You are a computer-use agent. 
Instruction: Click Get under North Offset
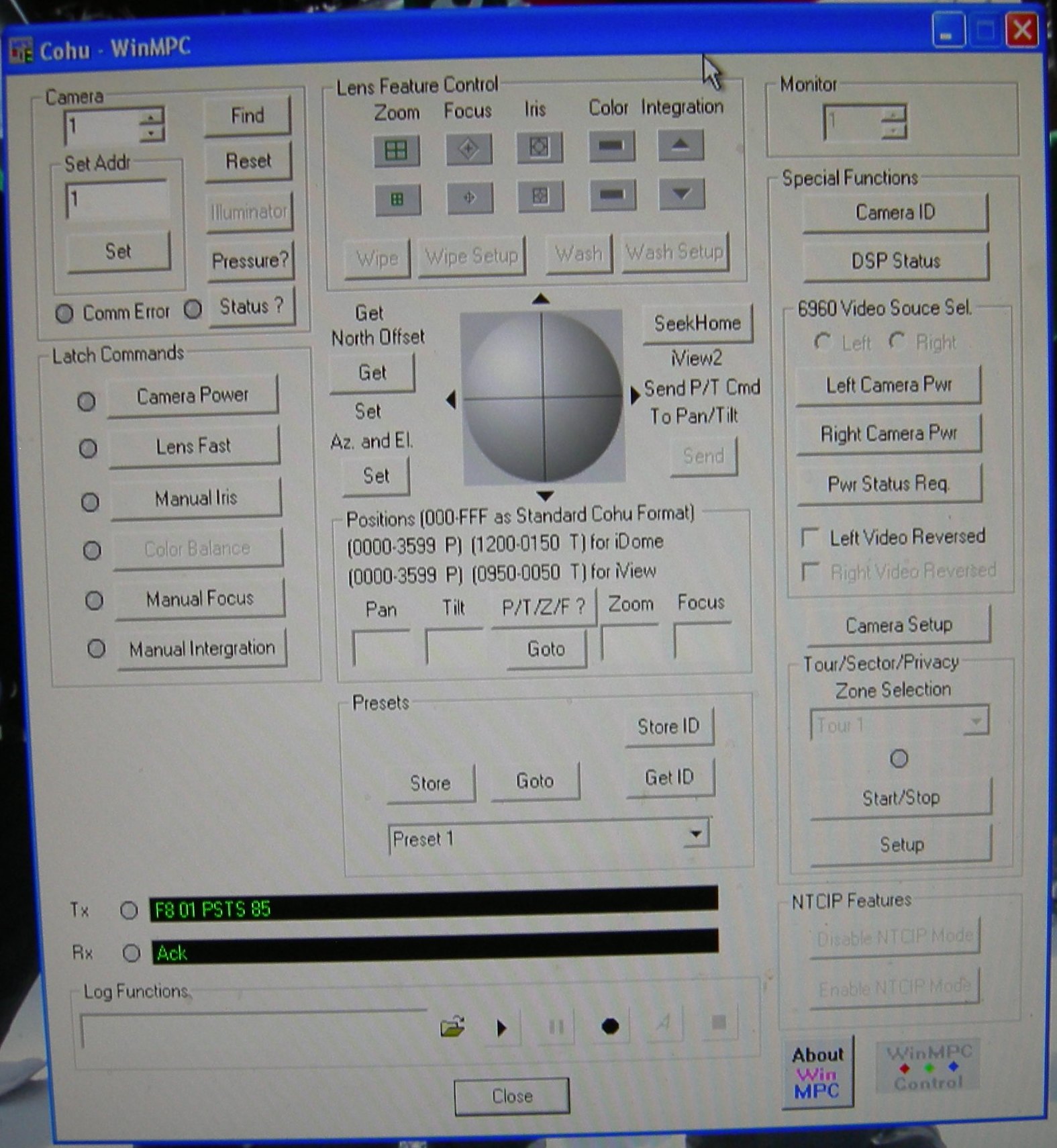[372, 373]
